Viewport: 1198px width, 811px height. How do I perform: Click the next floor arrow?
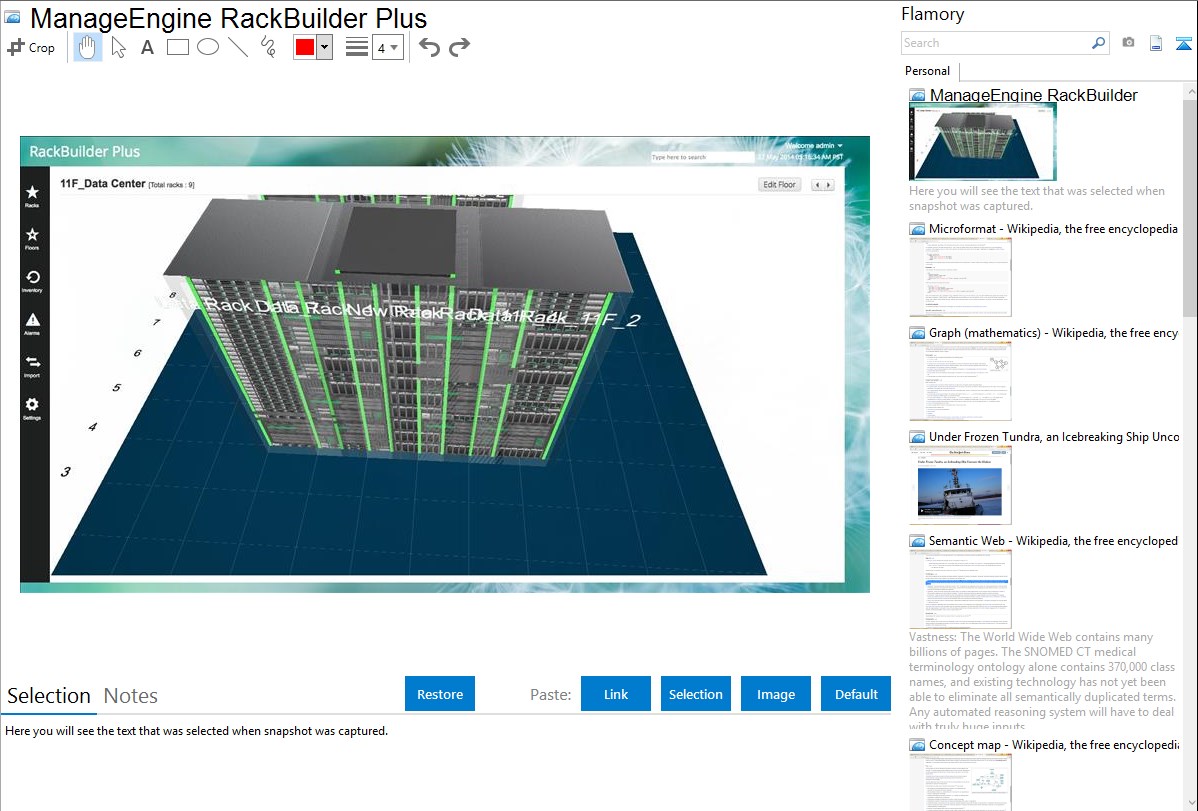click(x=828, y=185)
